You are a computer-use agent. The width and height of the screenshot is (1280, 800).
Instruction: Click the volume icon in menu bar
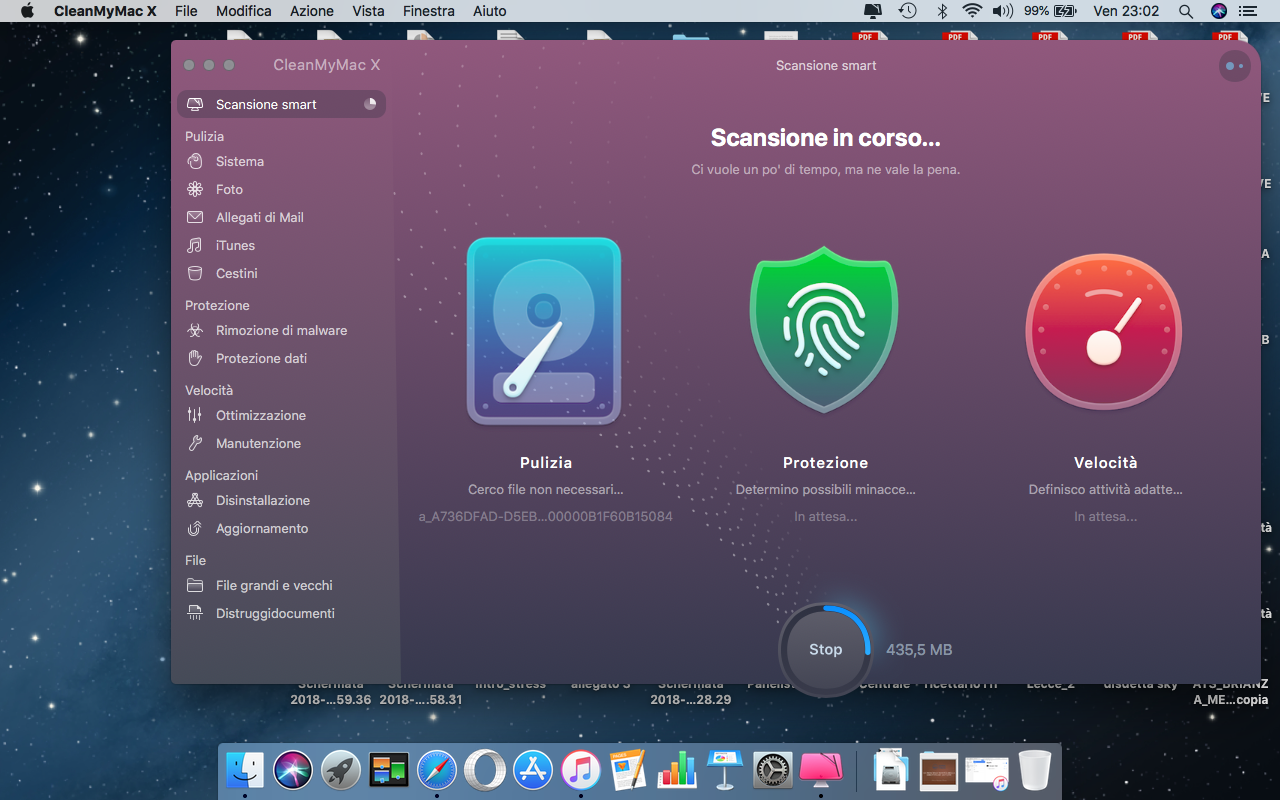pos(1002,11)
